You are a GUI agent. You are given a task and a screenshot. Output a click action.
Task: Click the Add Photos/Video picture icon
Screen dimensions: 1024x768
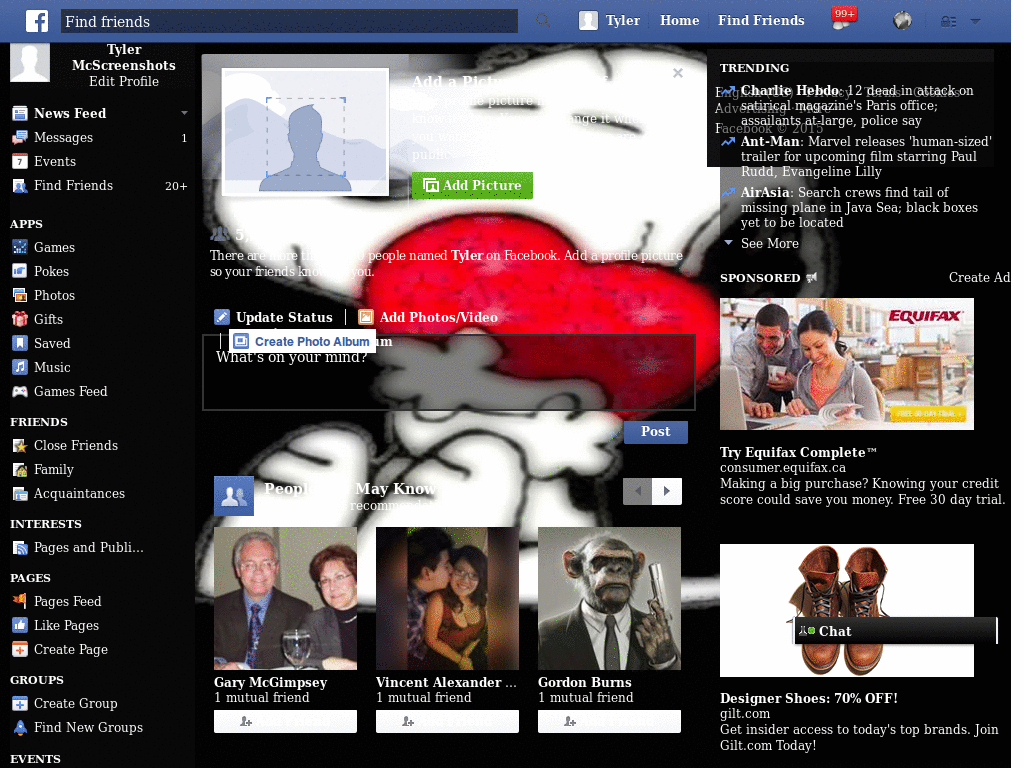point(366,317)
